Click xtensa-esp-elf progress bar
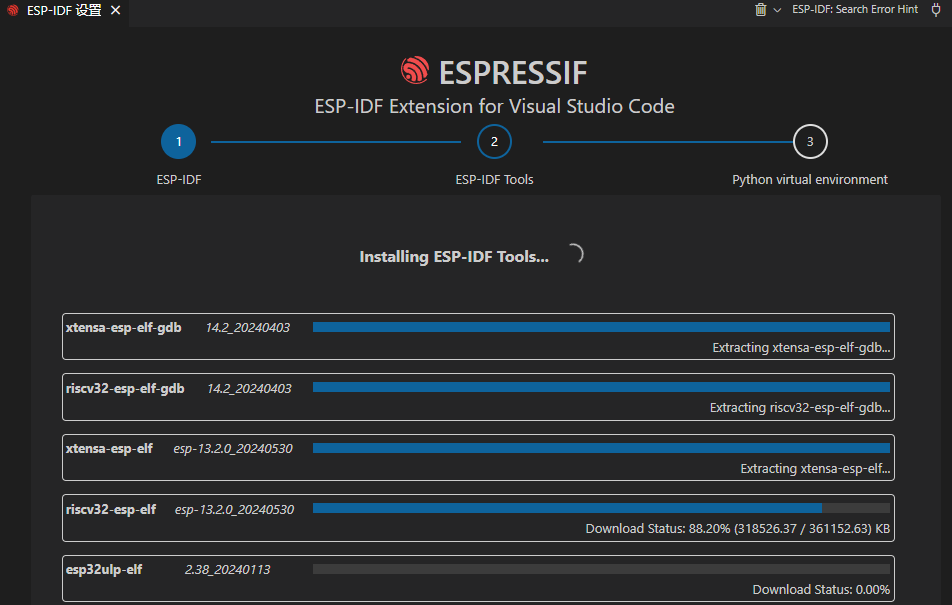This screenshot has height=605, width=952. [x=601, y=448]
